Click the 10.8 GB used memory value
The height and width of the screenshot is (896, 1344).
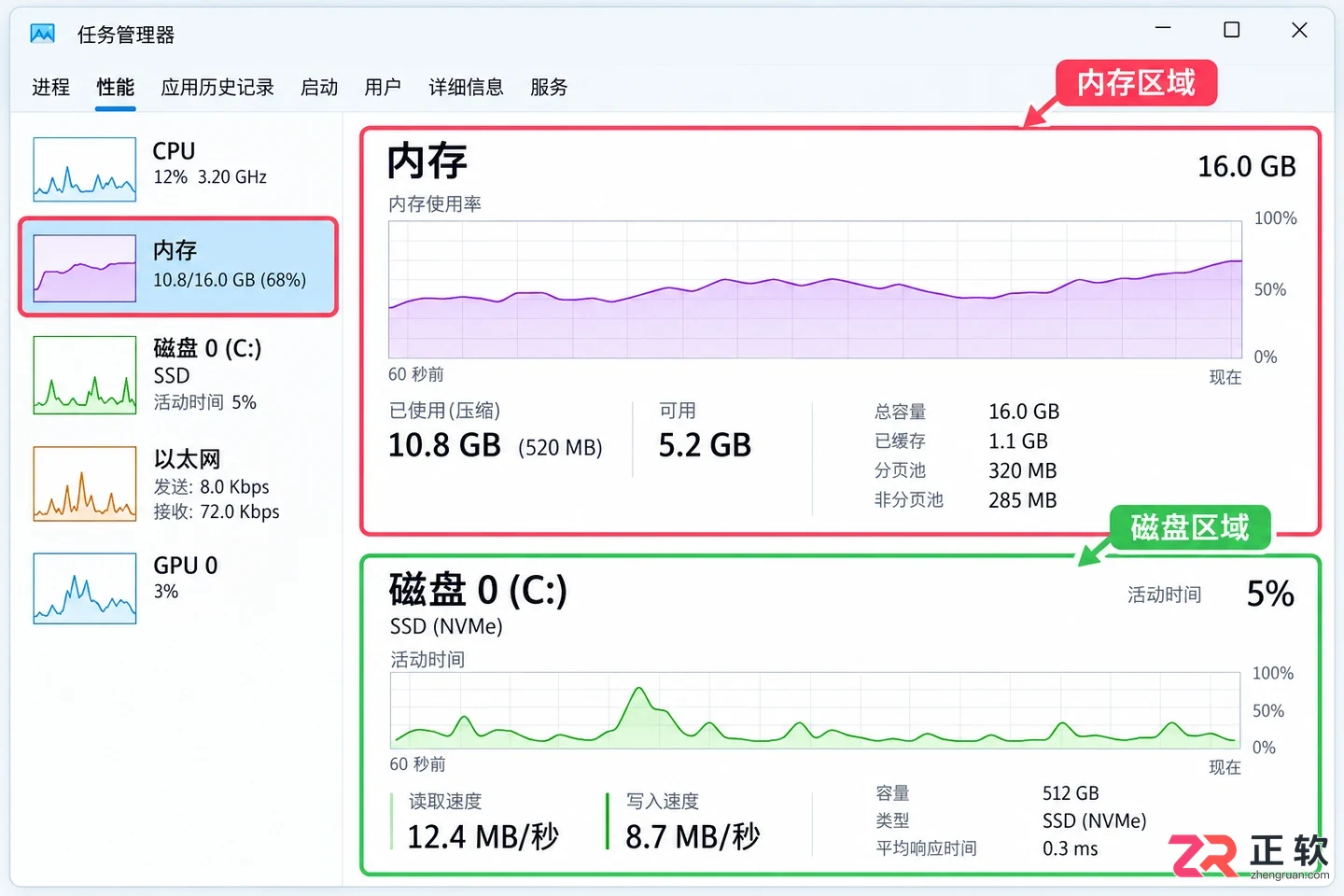(x=444, y=445)
